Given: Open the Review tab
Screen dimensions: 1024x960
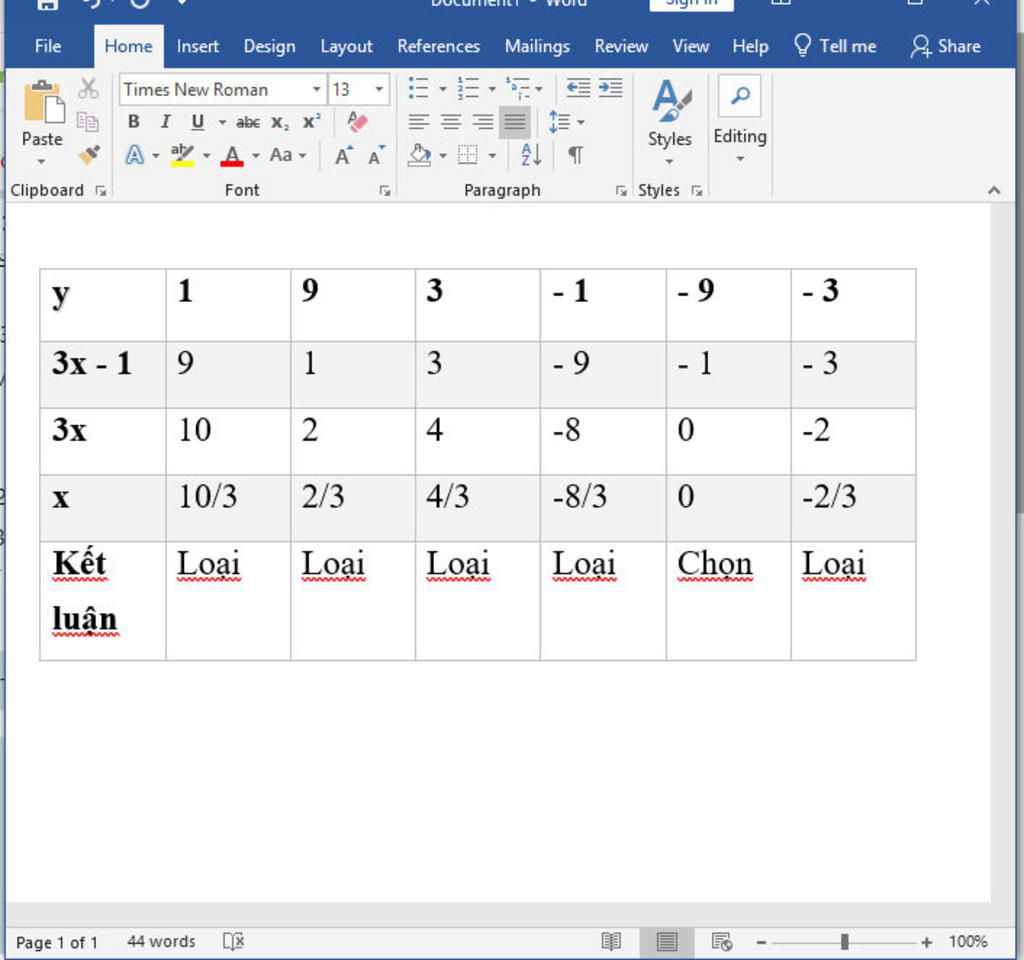Looking at the screenshot, I should coord(621,46).
